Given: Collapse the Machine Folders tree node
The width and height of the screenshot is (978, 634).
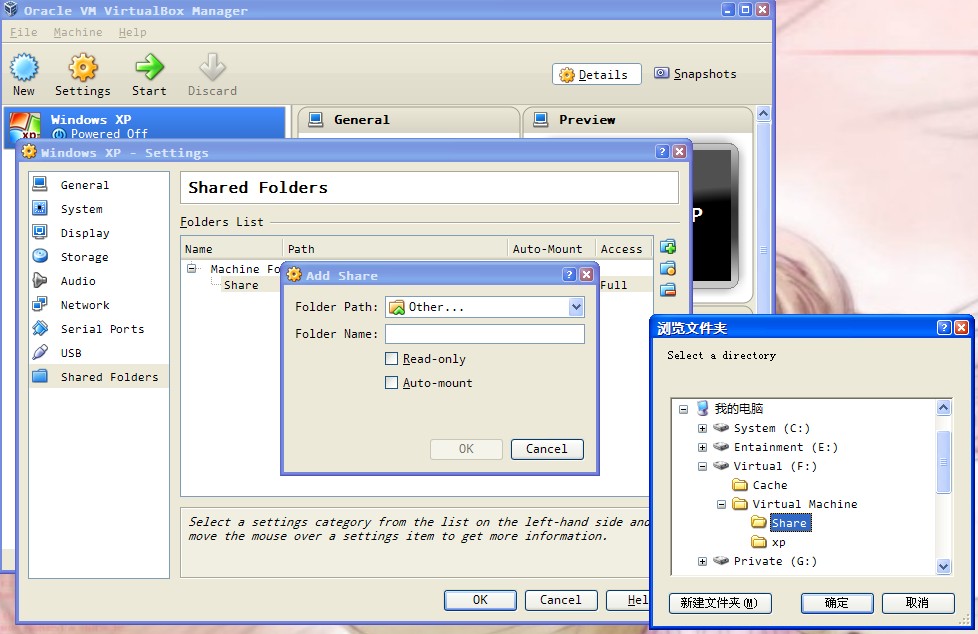Looking at the screenshot, I should (x=191, y=268).
